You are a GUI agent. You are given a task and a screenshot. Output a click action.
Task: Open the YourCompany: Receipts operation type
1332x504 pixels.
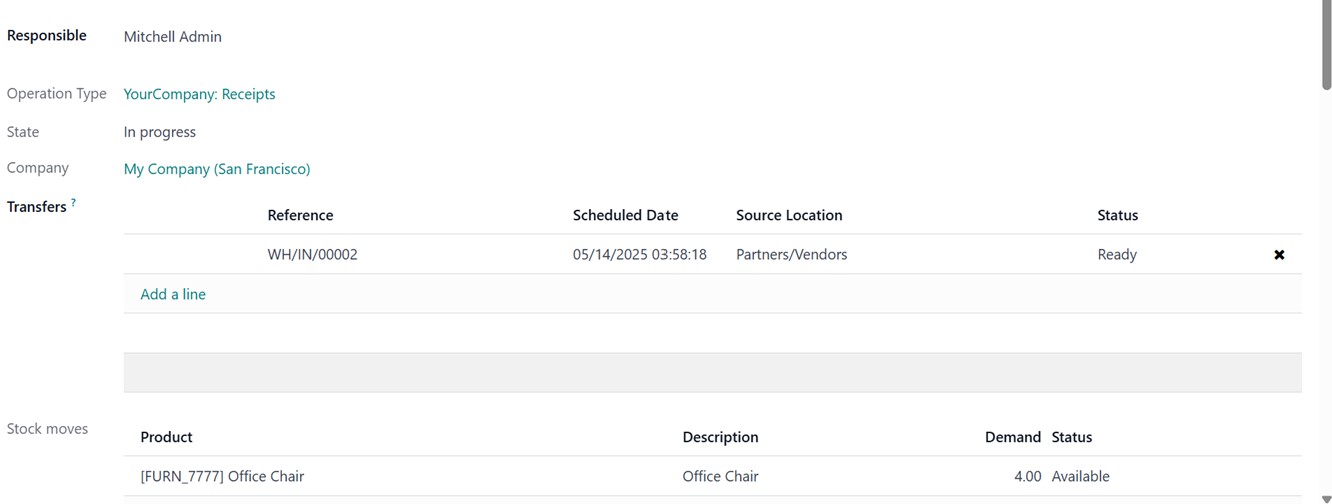199,94
